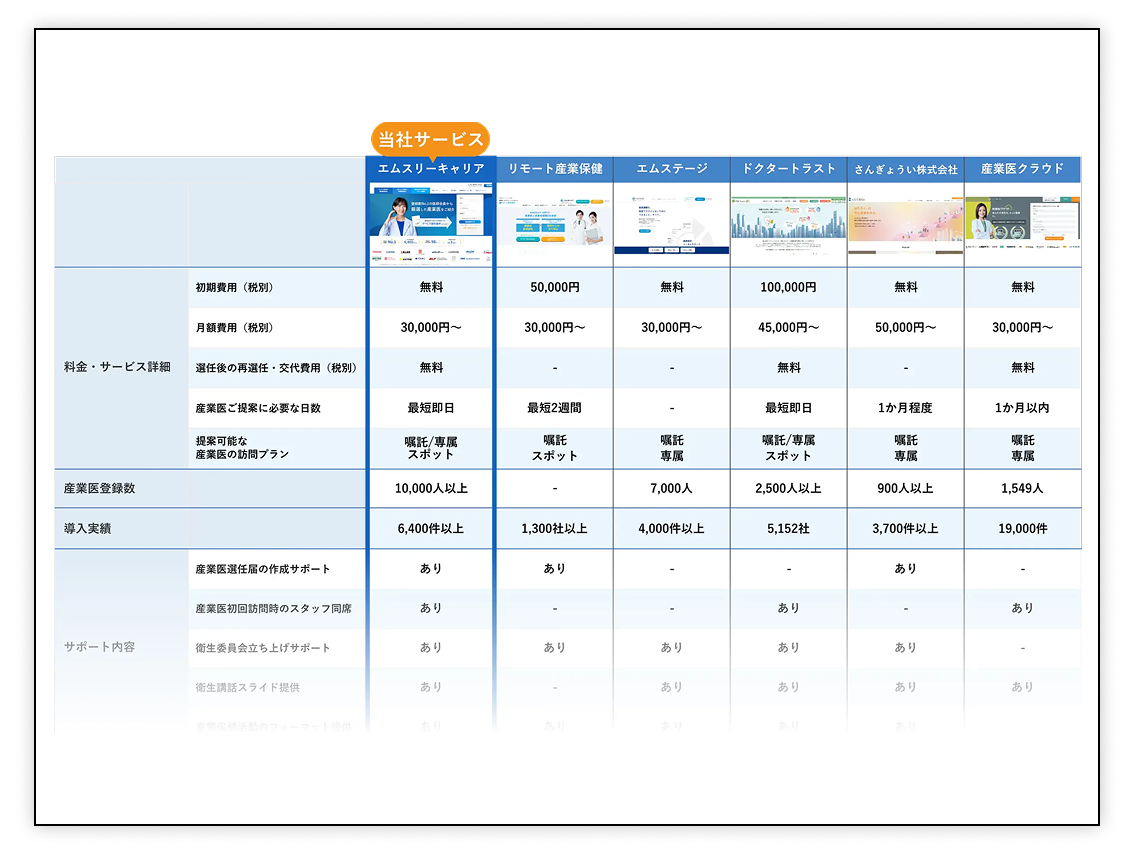The width and height of the screenshot is (1132, 846).
Task: Click the 当社サービス badge
Action: tap(430, 140)
